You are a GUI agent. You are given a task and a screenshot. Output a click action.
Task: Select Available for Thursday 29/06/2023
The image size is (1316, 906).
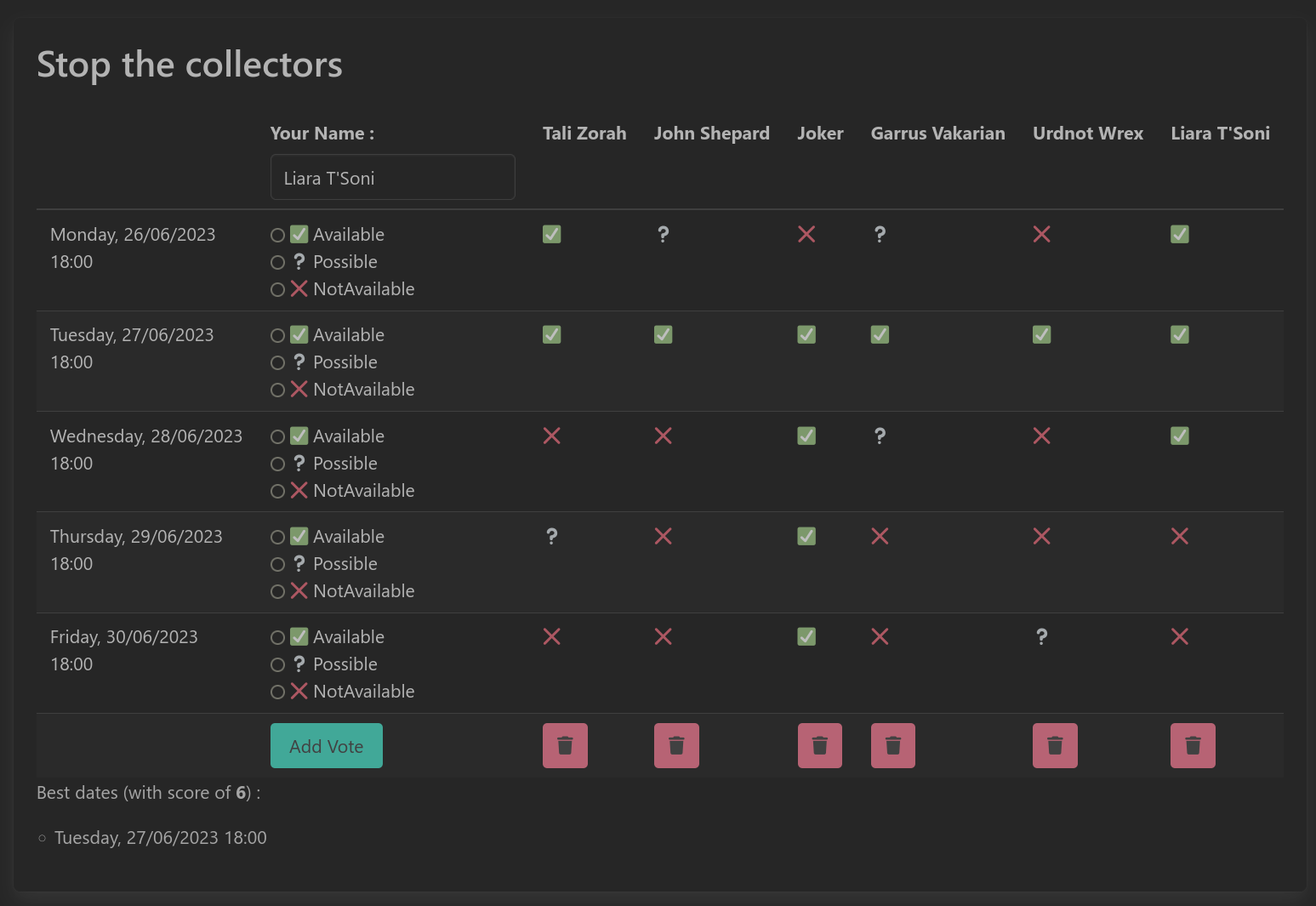point(277,537)
